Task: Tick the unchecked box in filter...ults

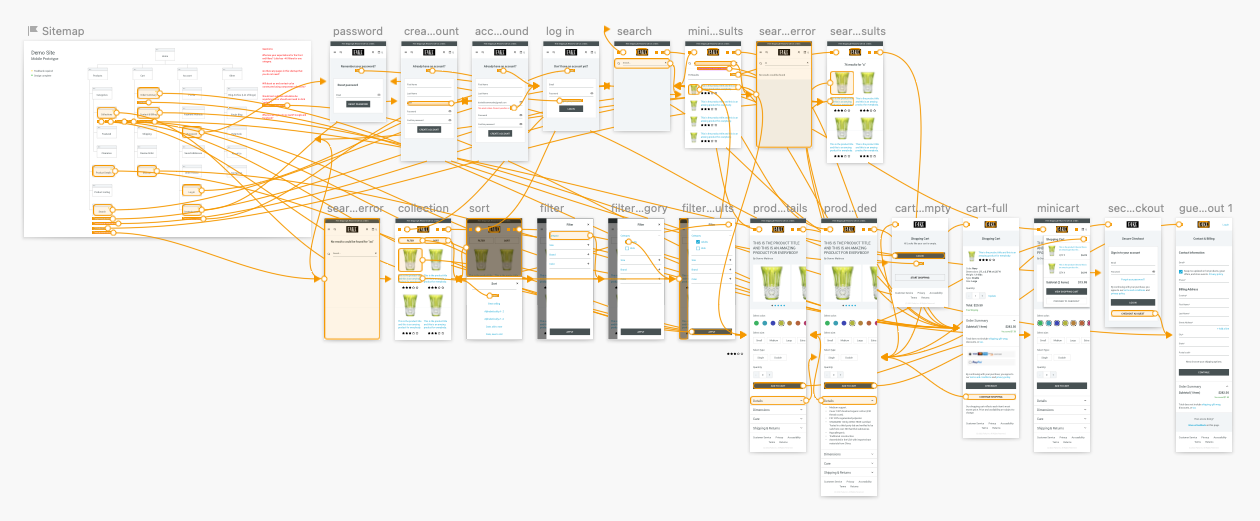Action: pos(698,248)
